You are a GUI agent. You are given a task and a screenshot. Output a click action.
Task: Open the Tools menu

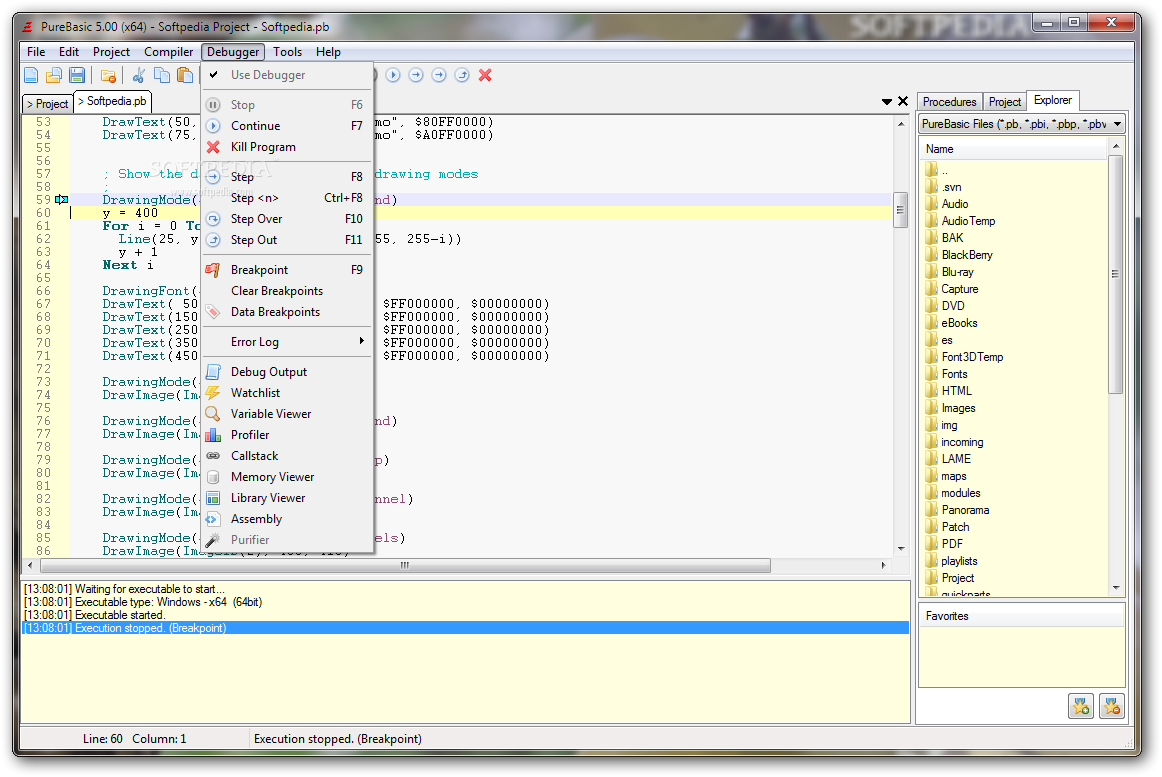coord(288,52)
